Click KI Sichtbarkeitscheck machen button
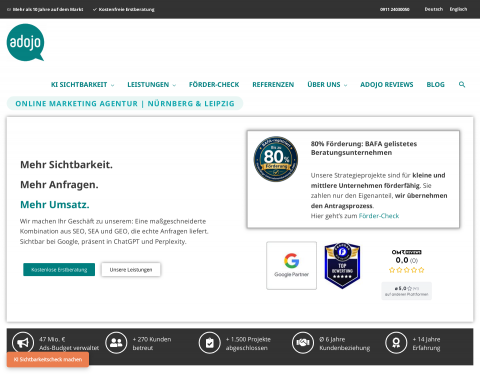 point(48,359)
